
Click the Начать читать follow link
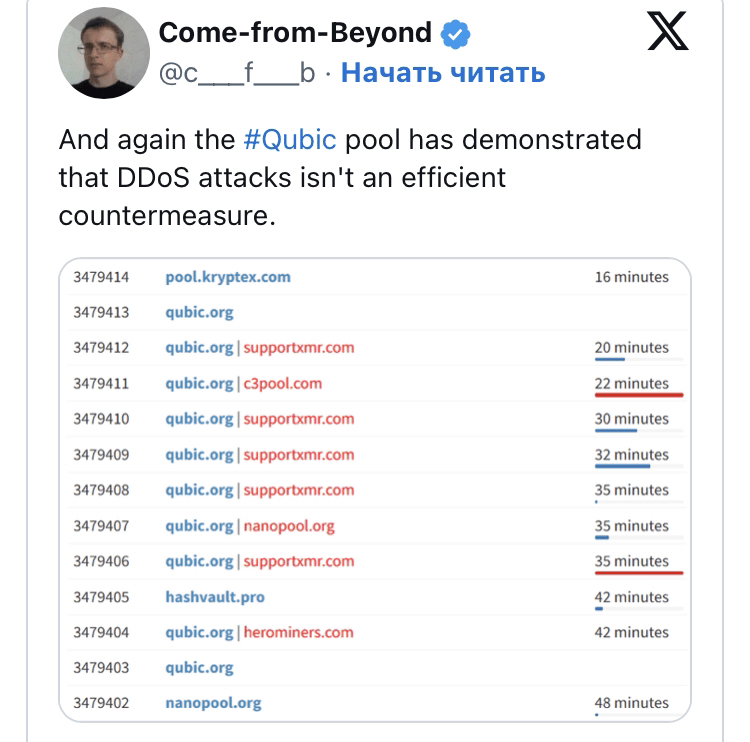pyautogui.click(x=443, y=73)
